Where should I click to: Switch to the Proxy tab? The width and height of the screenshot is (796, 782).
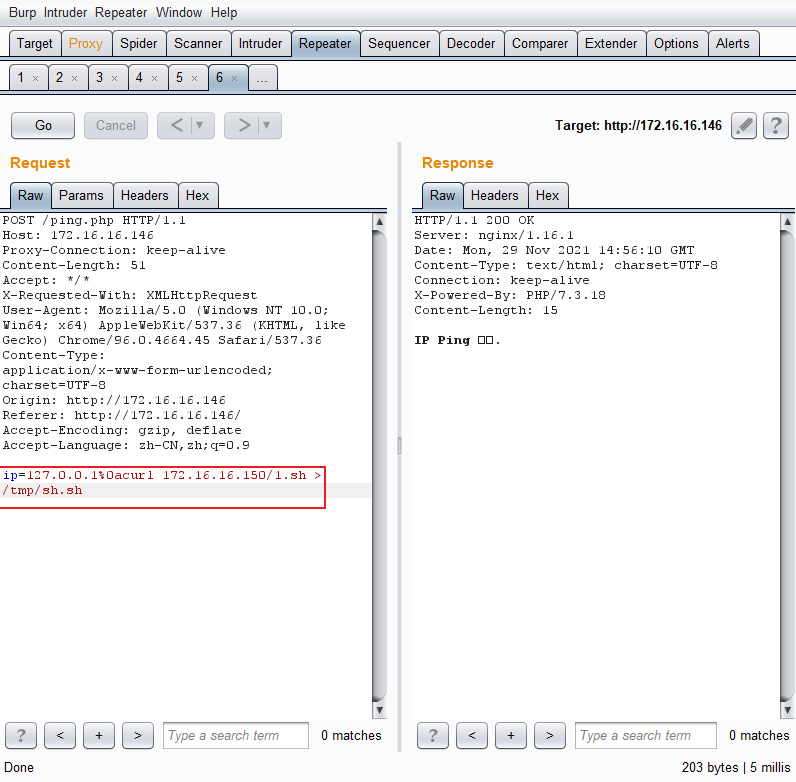86,44
